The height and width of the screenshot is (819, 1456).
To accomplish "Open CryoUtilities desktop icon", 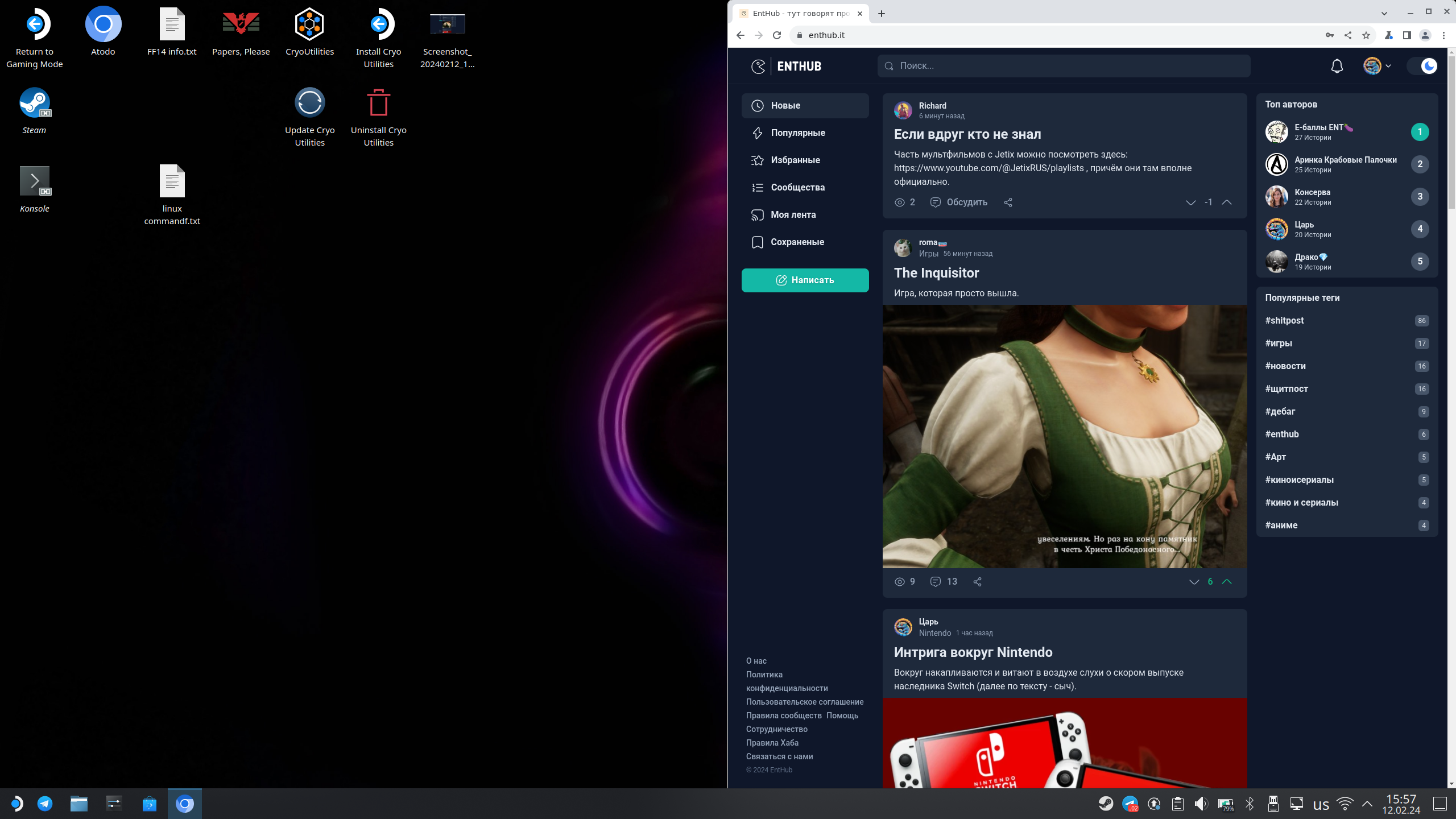I will click(309, 32).
